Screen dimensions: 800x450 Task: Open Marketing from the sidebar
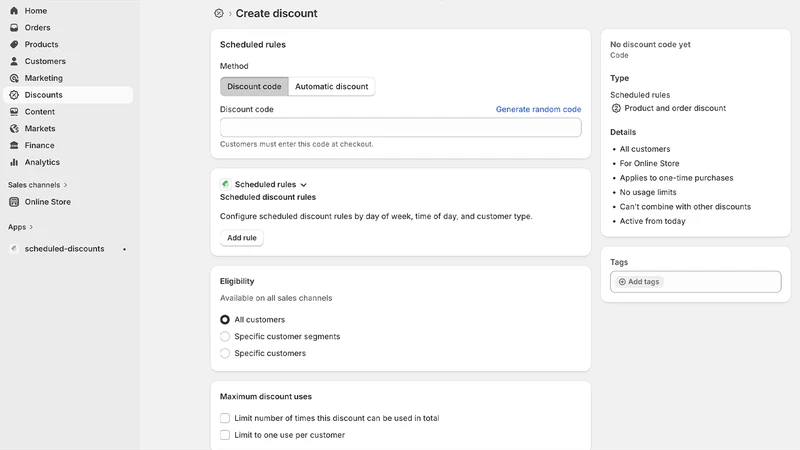[x=68, y=78]
